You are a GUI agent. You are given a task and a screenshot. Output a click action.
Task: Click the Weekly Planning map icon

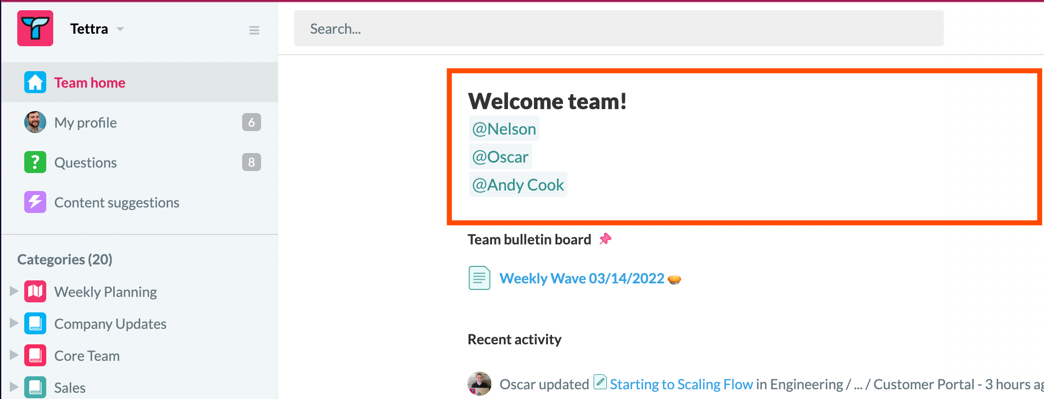tap(35, 292)
